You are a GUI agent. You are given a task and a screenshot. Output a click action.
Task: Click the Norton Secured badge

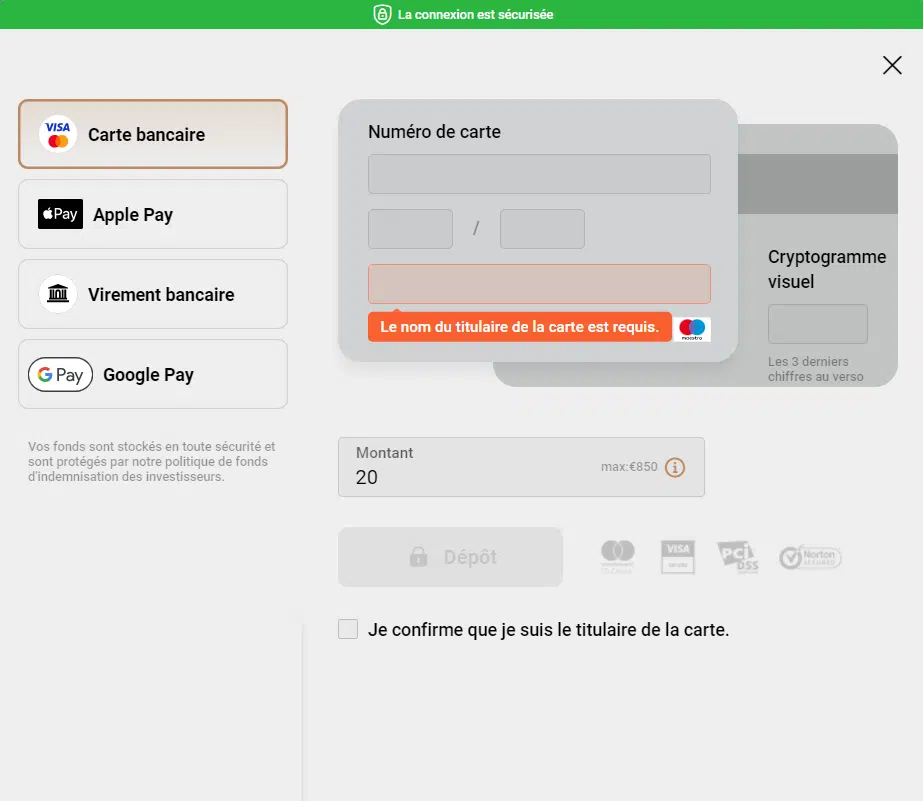click(x=810, y=557)
